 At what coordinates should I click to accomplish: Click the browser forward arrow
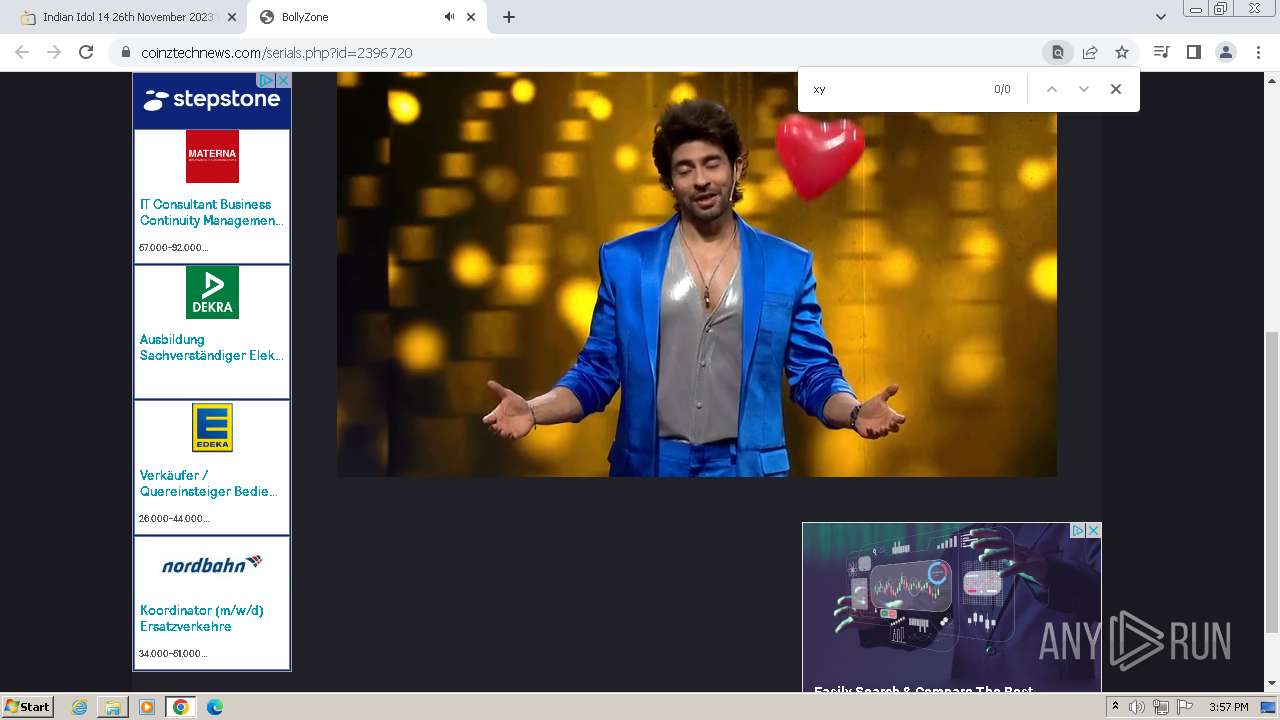(x=54, y=52)
